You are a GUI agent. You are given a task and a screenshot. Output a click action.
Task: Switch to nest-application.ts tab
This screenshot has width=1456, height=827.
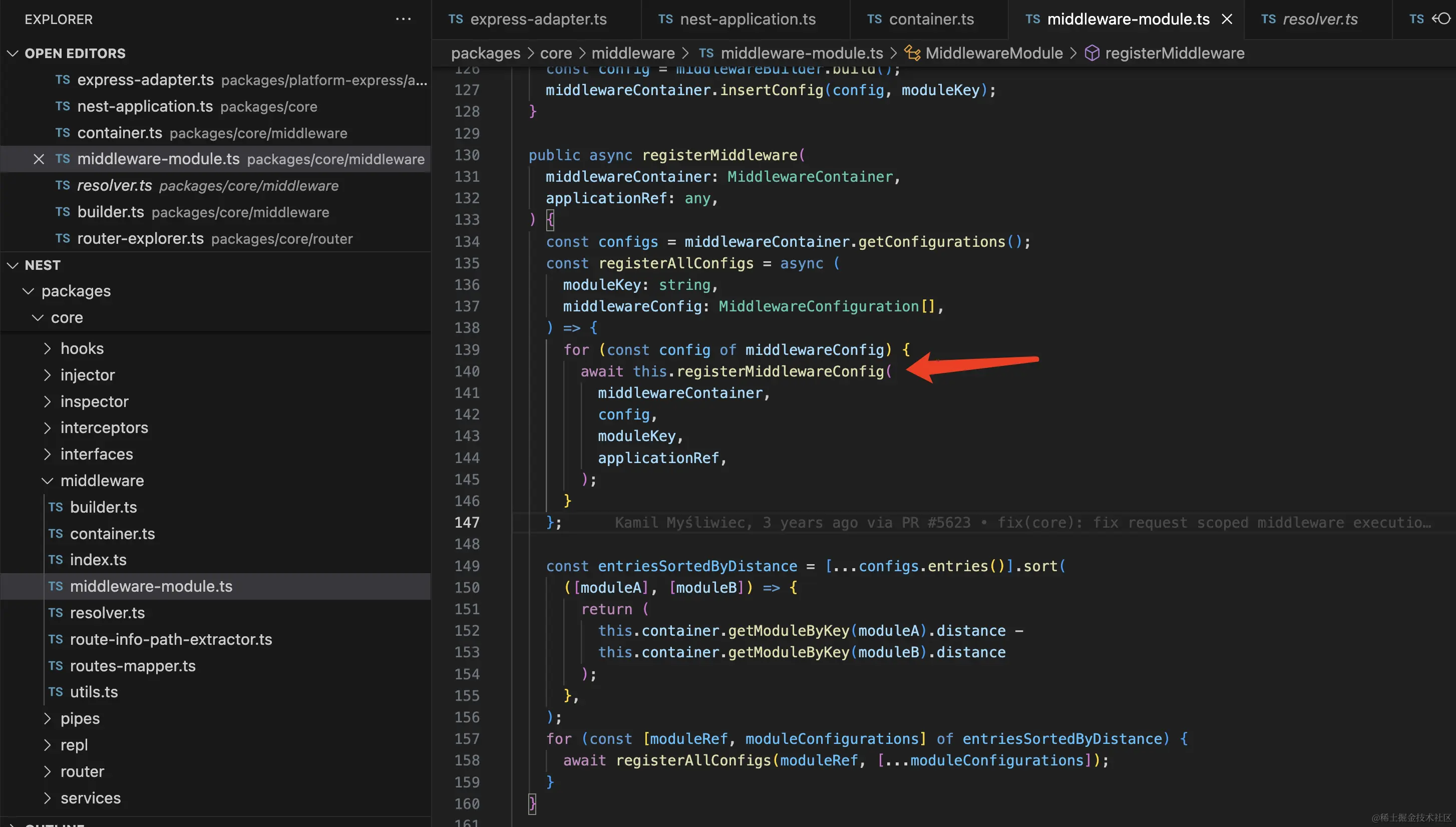click(x=746, y=20)
